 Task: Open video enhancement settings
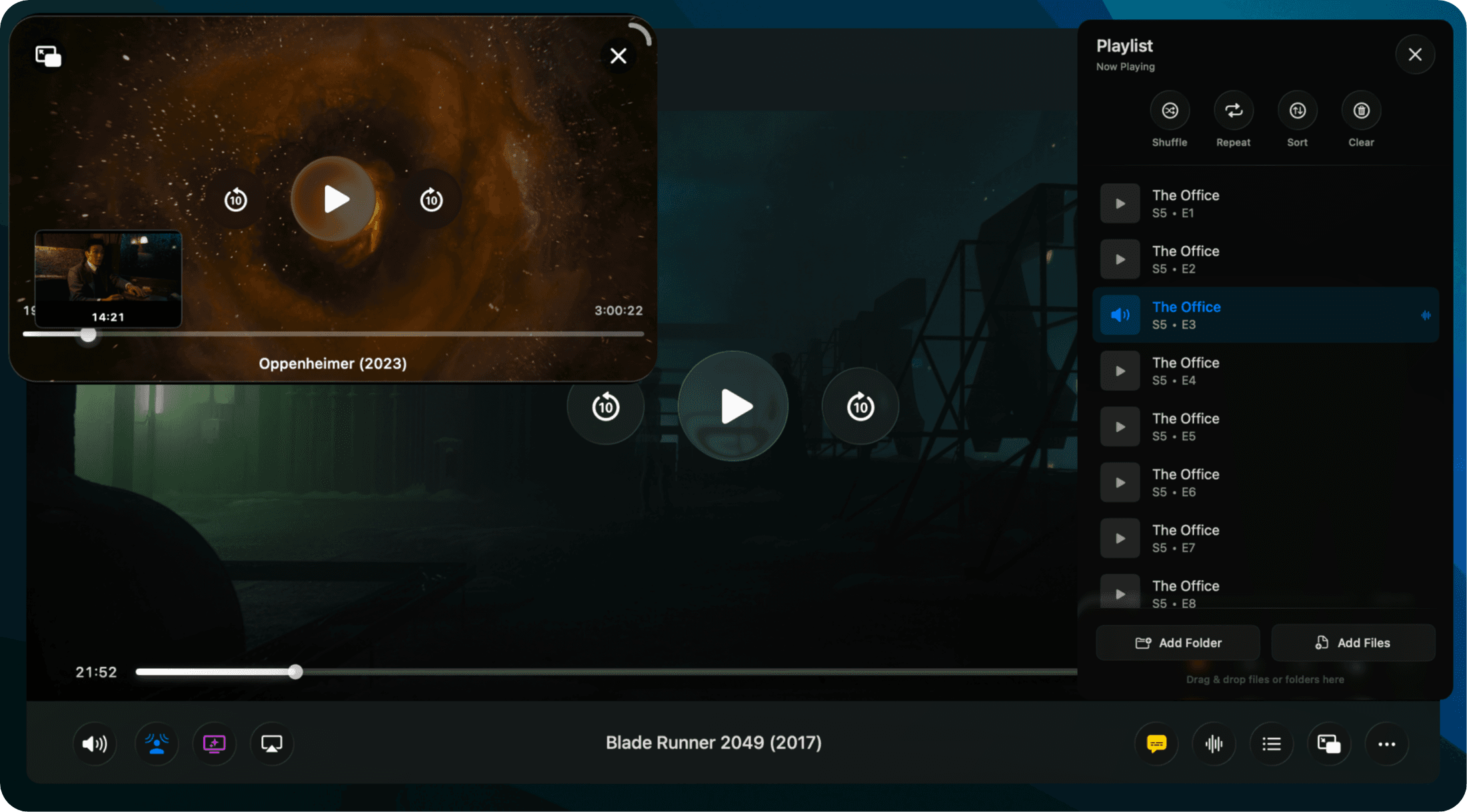coord(214,744)
